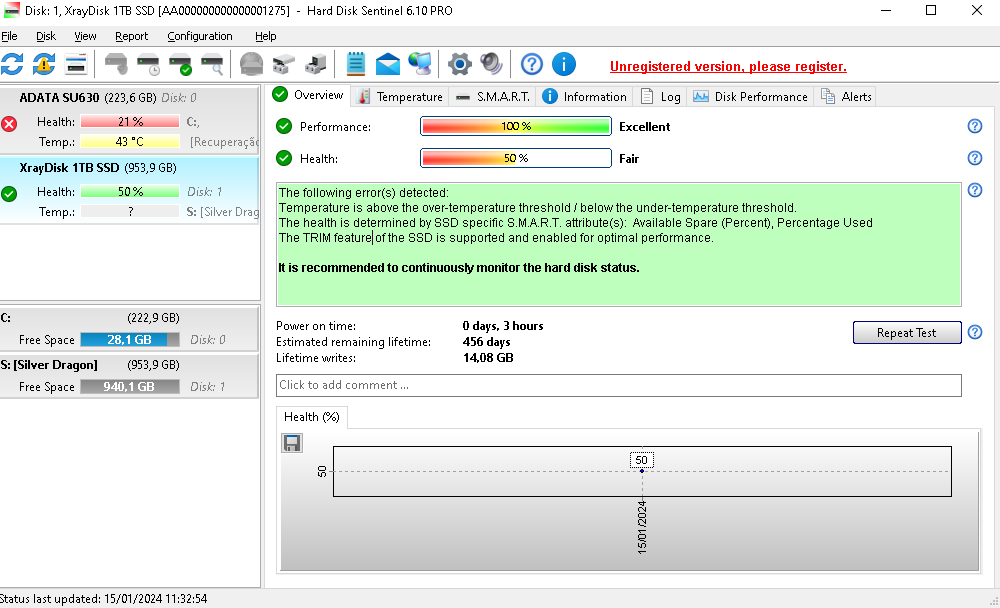Switch to the Log tab
This screenshot has width=1000, height=608.
(660, 96)
